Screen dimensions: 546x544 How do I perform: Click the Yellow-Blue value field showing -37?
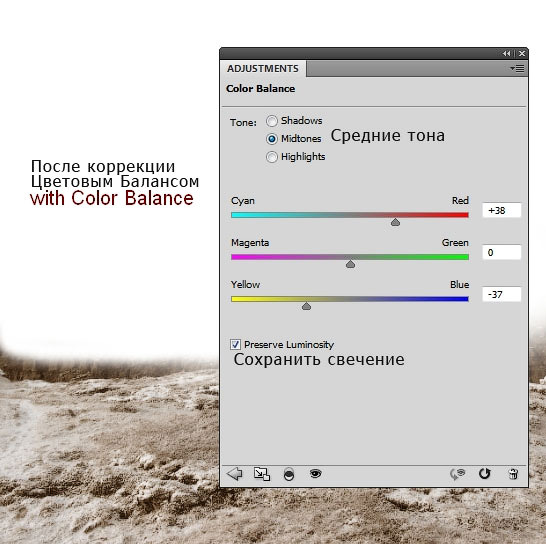point(502,295)
